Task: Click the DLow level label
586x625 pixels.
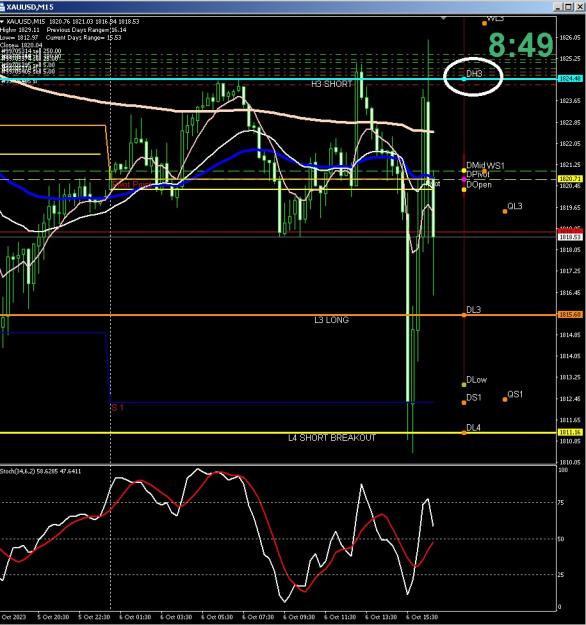Action: 476,379
